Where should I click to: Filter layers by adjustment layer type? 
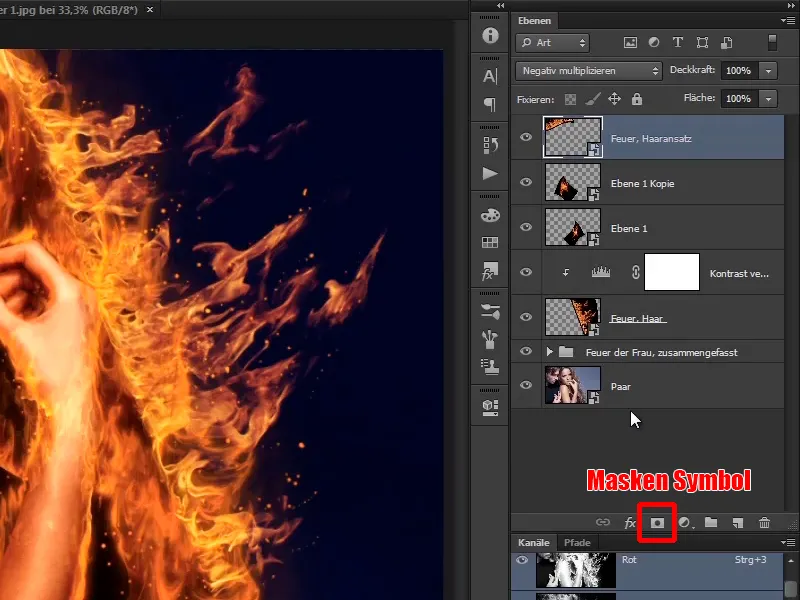point(654,43)
